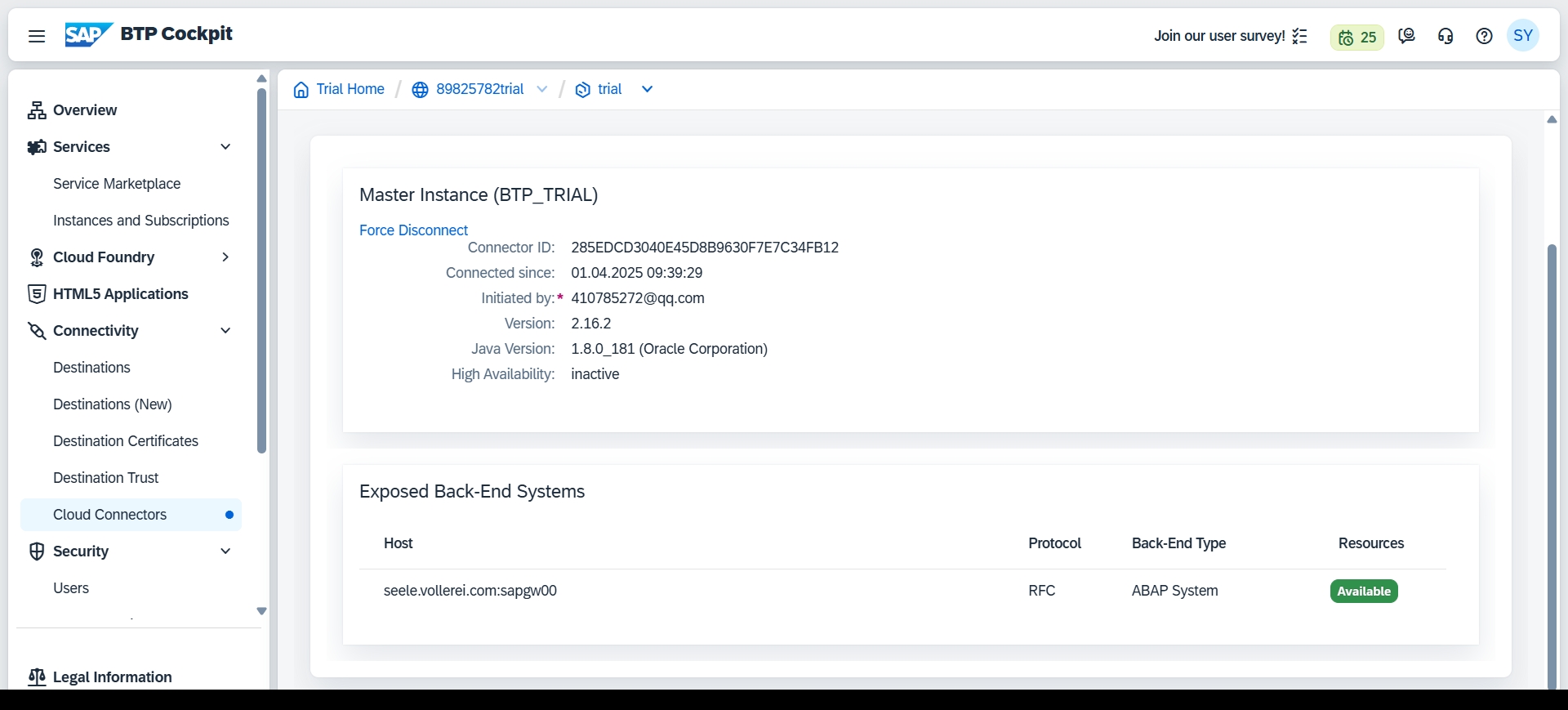Click the RFC protocol cell
The width and height of the screenshot is (1568, 710).
(x=1041, y=591)
